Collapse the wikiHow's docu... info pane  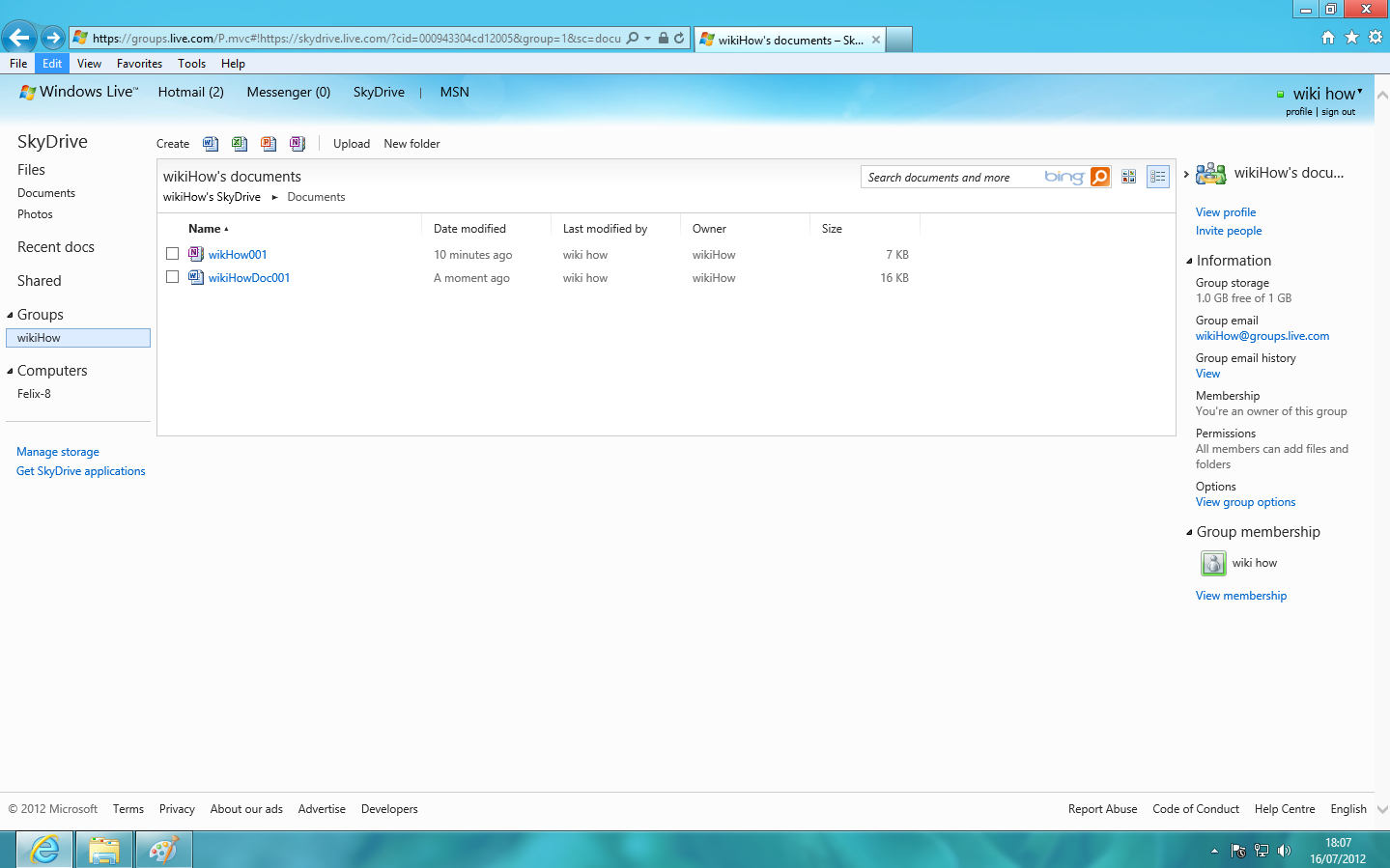(1186, 174)
